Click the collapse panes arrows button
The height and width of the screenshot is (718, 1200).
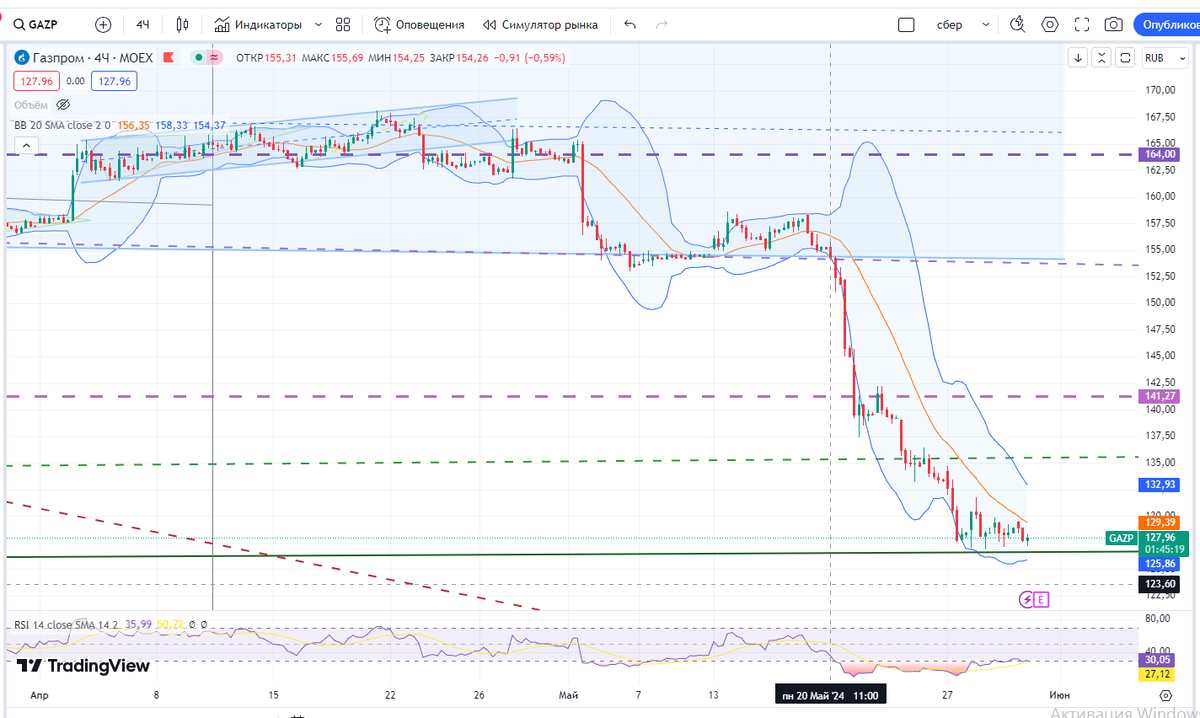[1102, 58]
